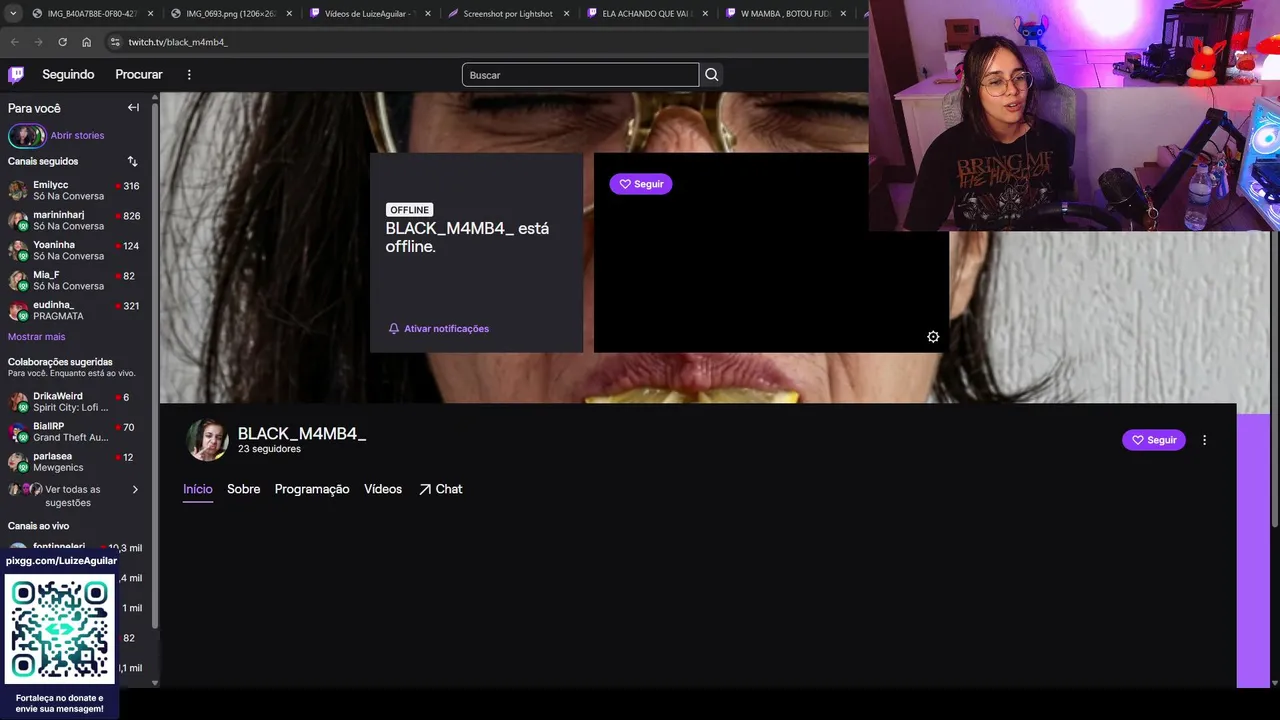Expand followed list with Mostrar mais
This screenshot has height=720, width=1280.
(36, 337)
